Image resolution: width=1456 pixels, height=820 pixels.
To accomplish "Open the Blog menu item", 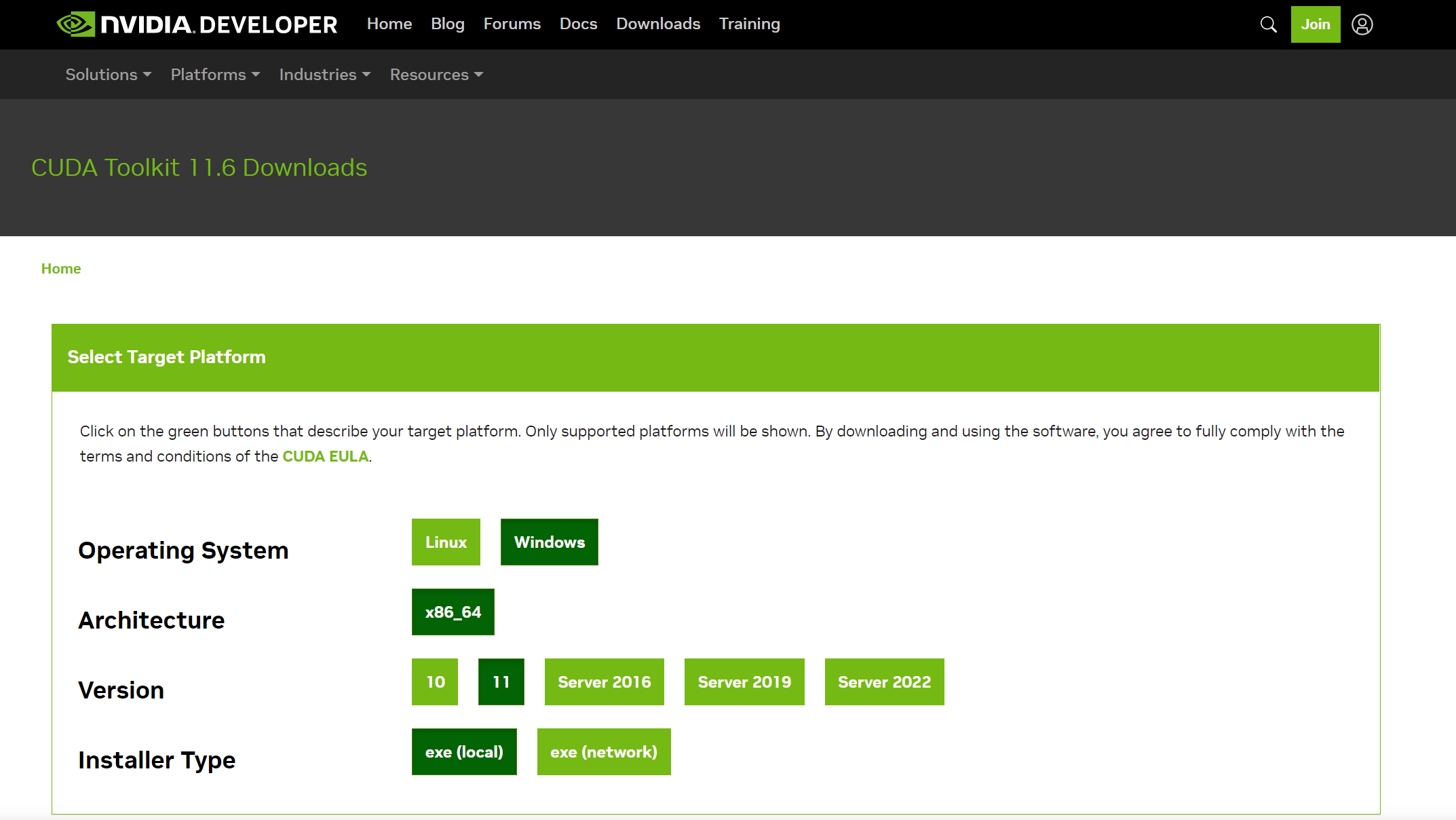I will pos(448,24).
